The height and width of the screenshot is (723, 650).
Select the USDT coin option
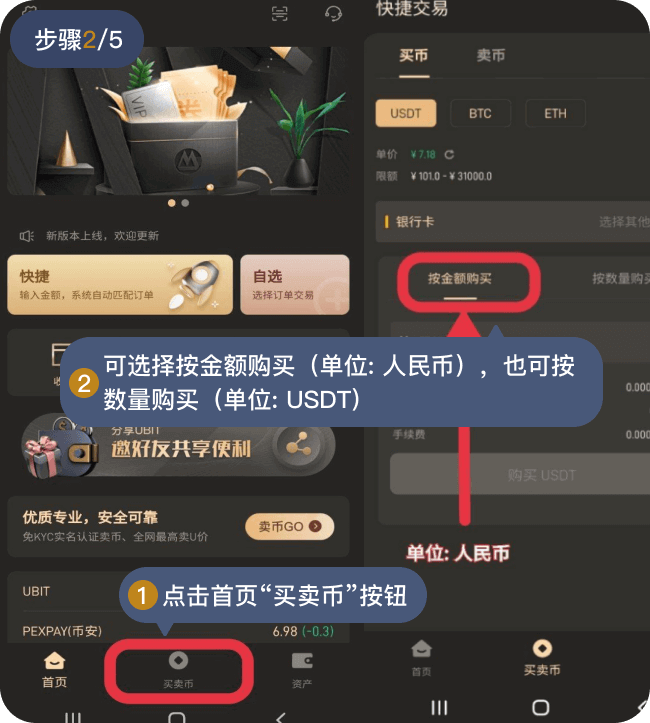(x=406, y=113)
